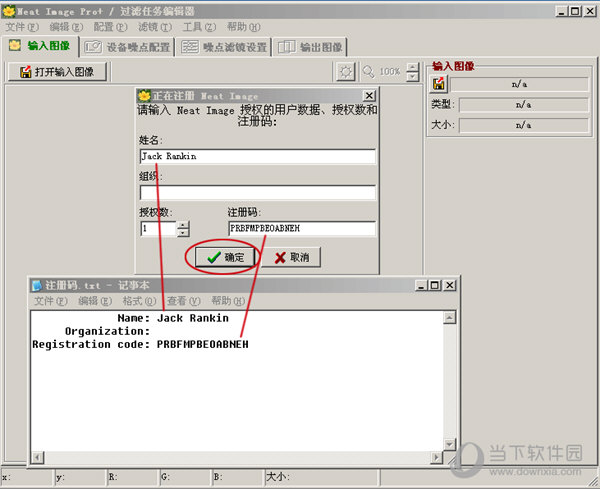
Task: Close the Notepad window
Action: [x=450, y=285]
